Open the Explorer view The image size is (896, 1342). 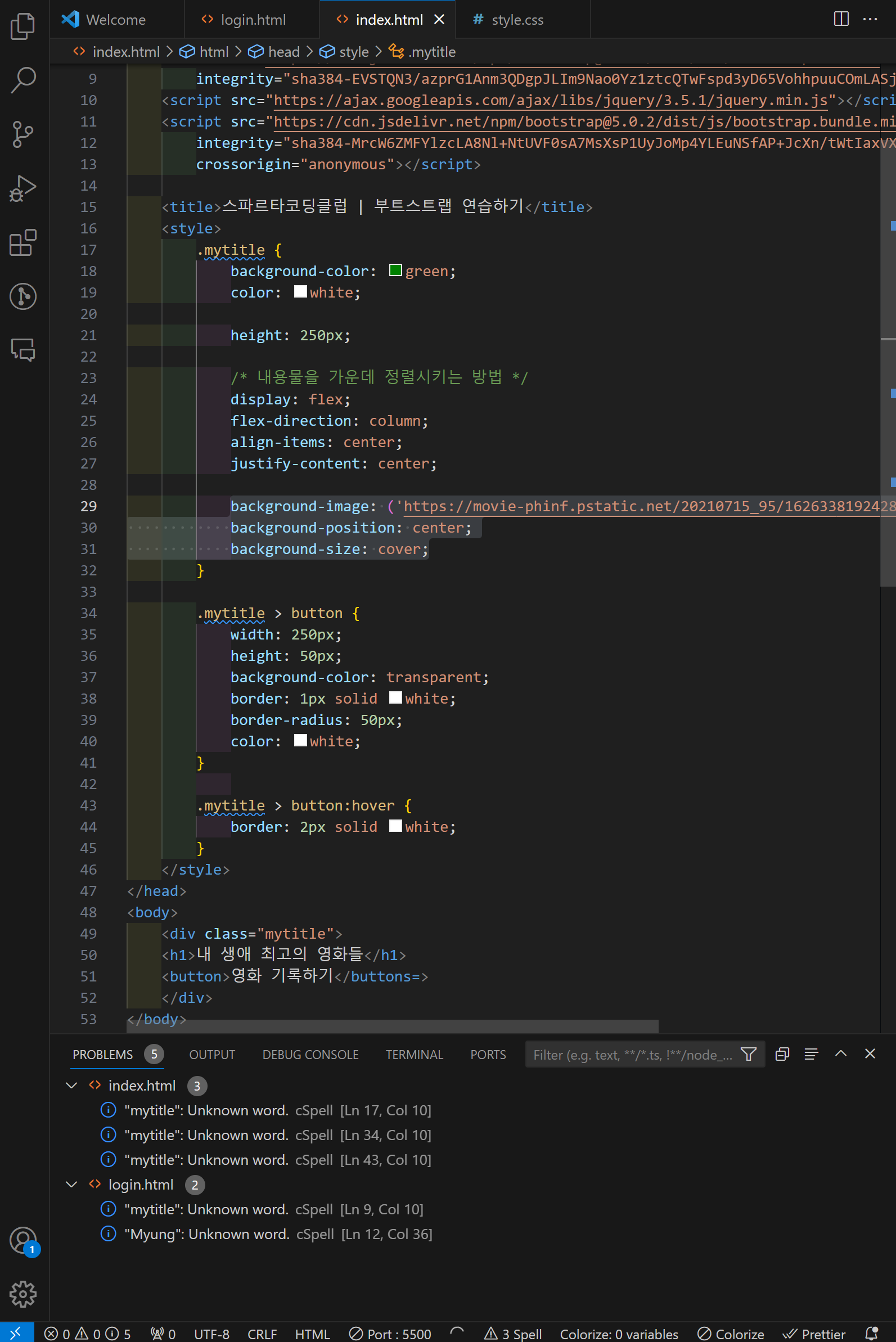click(23, 26)
